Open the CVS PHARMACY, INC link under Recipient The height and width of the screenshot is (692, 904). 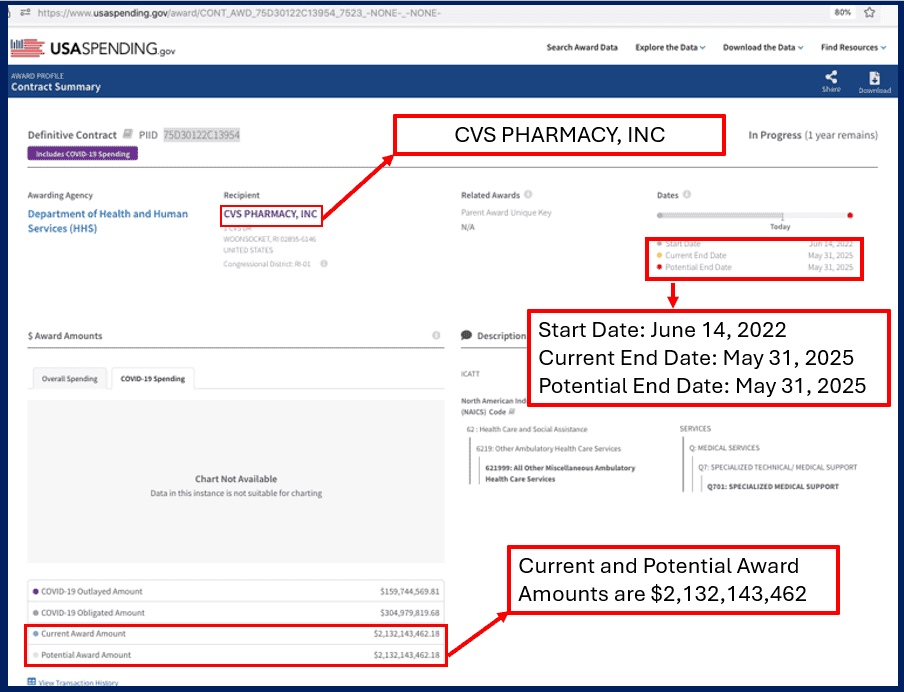tap(270, 214)
